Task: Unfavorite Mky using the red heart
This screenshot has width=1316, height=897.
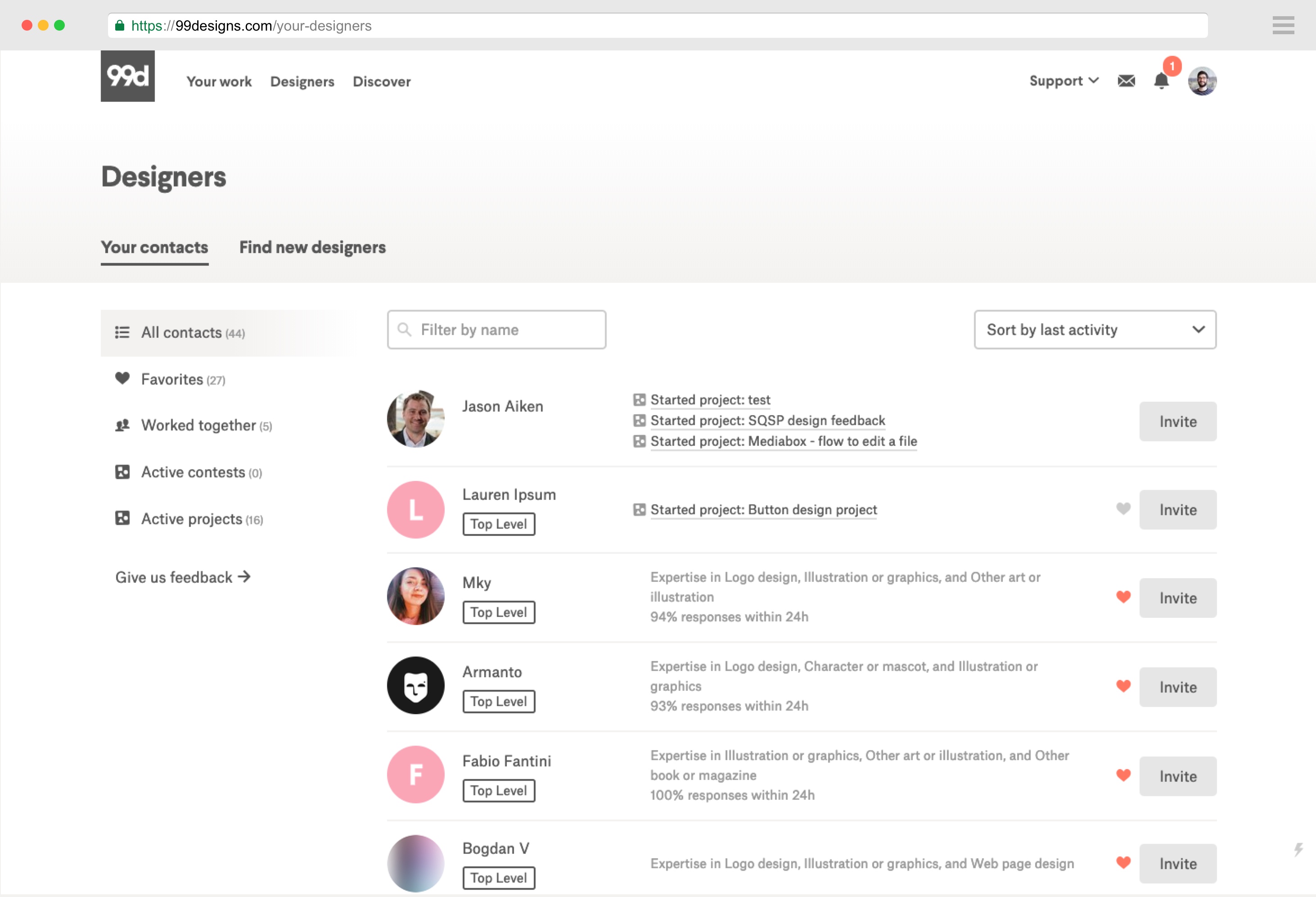Action: [x=1123, y=597]
